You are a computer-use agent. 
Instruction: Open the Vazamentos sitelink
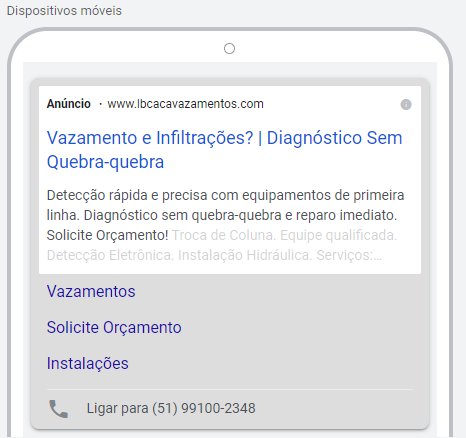pyautogui.click(x=91, y=291)
